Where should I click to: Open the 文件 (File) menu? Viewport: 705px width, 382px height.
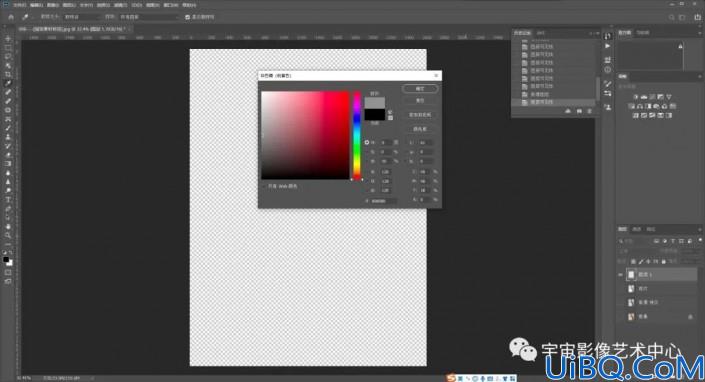pyautogui.click(x=19, y=5)
